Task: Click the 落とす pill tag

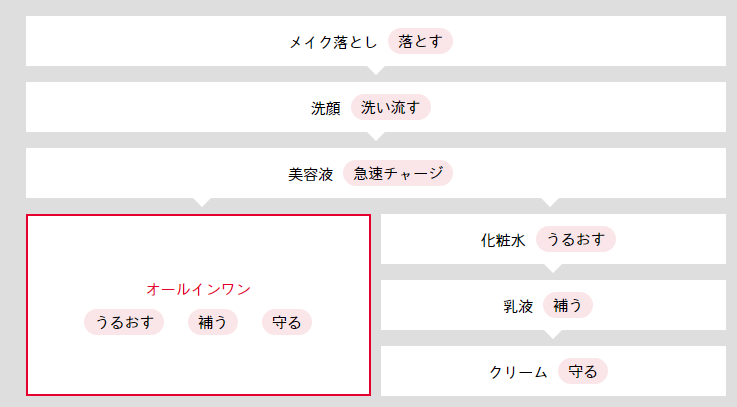Action: [420, 41]
